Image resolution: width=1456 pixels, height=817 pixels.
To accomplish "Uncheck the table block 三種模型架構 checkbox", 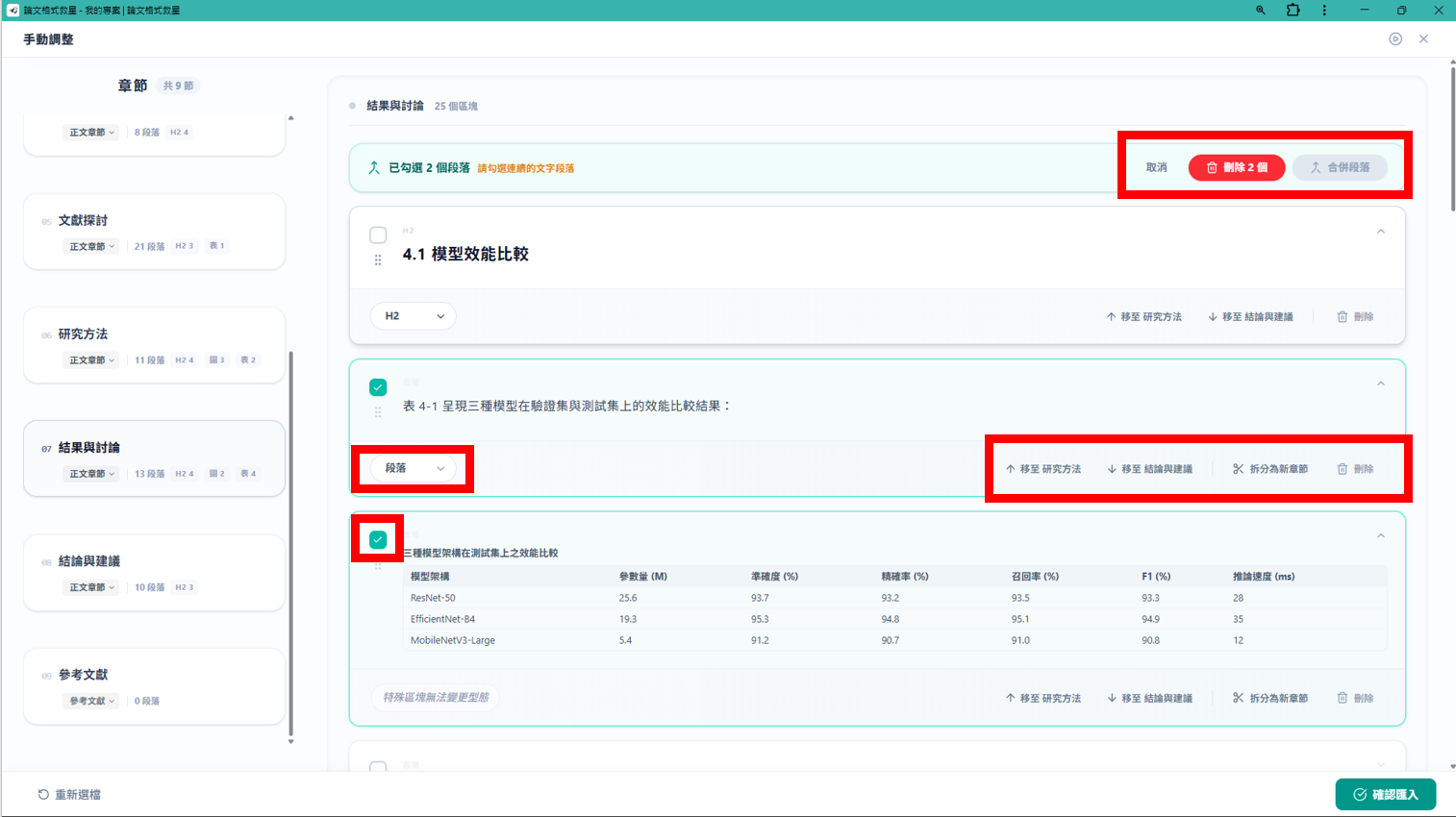I will pyautogui.click(x=378, y=539).
